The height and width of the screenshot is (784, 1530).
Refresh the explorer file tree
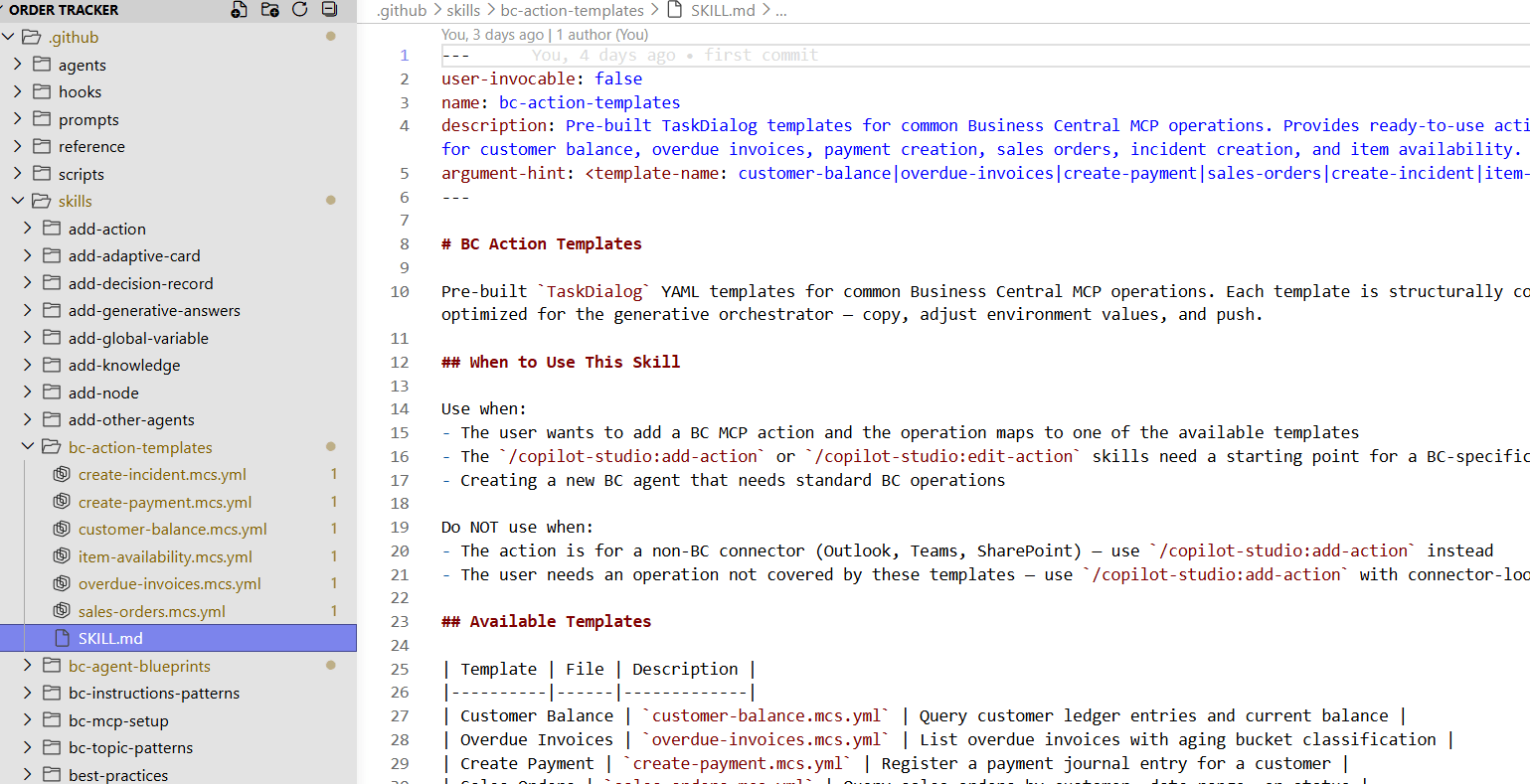(300, 10)
